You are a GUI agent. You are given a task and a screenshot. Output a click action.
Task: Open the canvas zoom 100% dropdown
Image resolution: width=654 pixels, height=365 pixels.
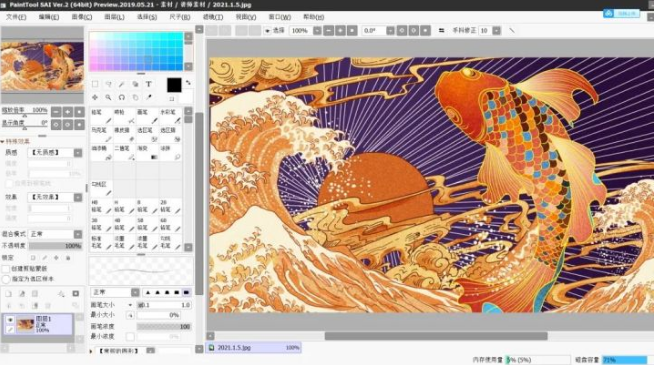point(317,30)
